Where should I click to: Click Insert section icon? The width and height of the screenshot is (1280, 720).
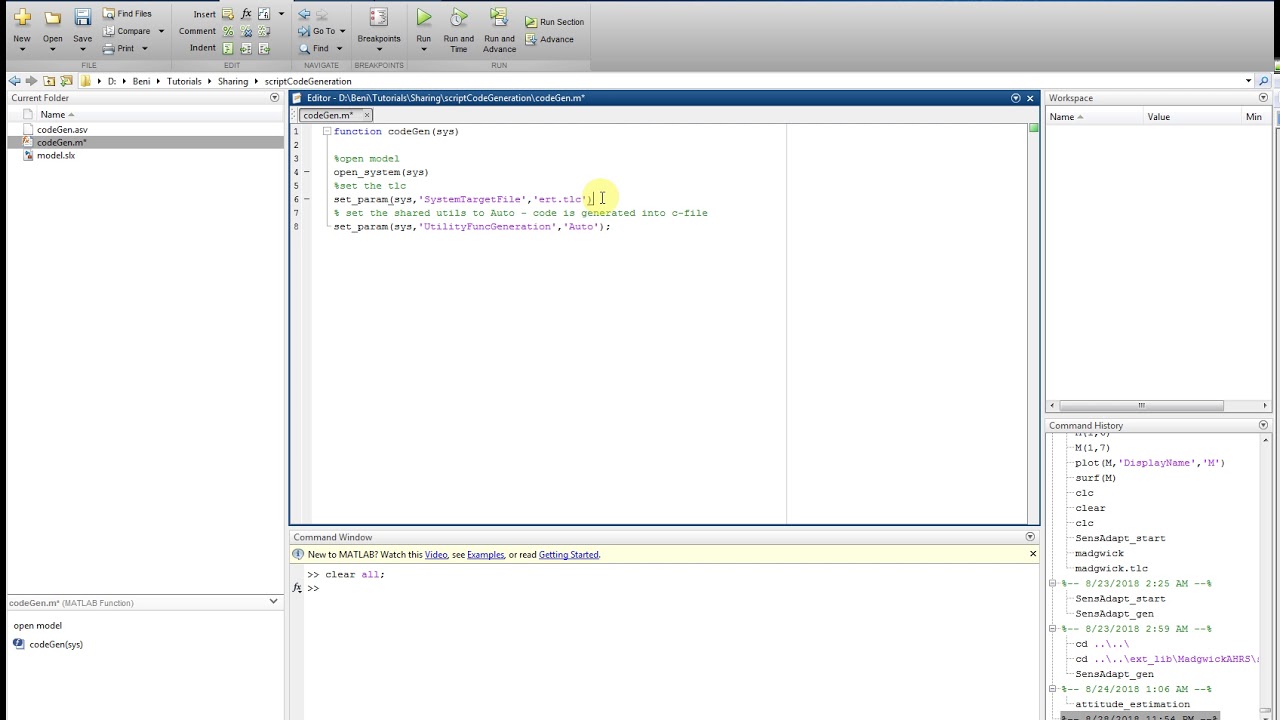(x=228, y=14)
